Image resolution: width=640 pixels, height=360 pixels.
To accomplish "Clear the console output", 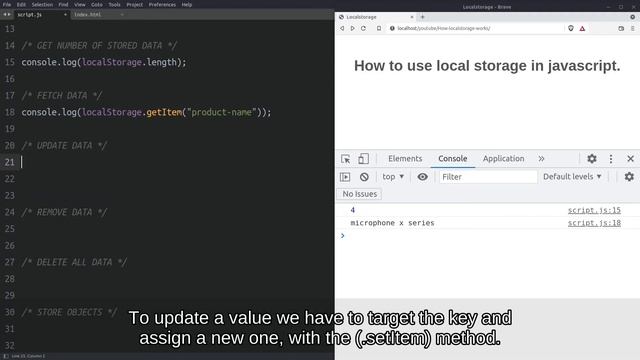I will tap(364, 177).
